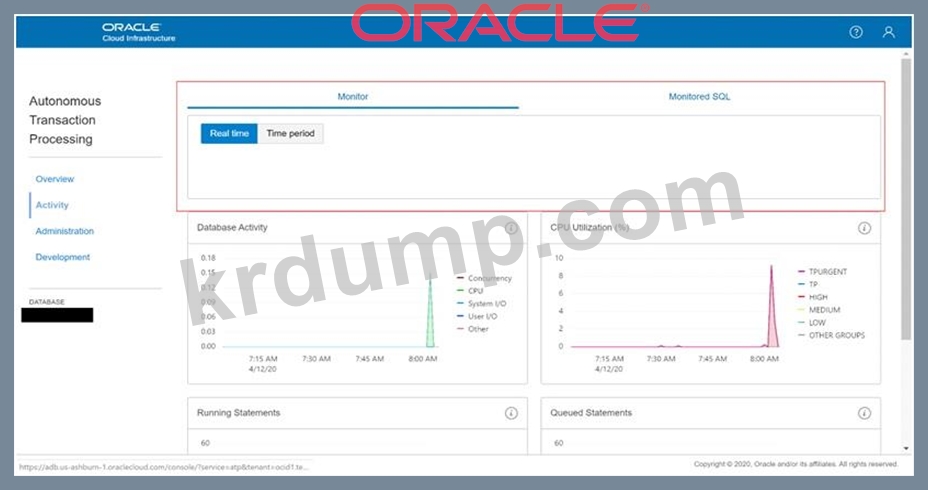The width and height of the screenshot is (928, 490).
Task: Click the Autonomous Transaction Processing heading
Action: point(65,120)
